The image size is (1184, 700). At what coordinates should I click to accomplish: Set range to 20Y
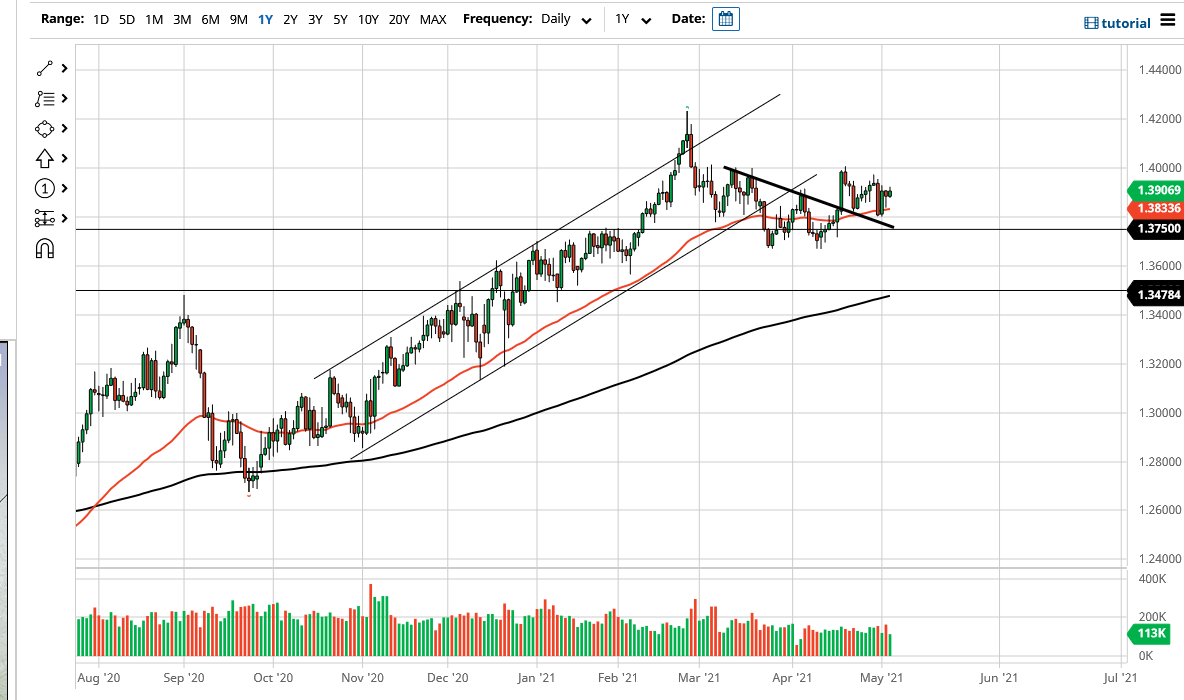pos(399,20)
